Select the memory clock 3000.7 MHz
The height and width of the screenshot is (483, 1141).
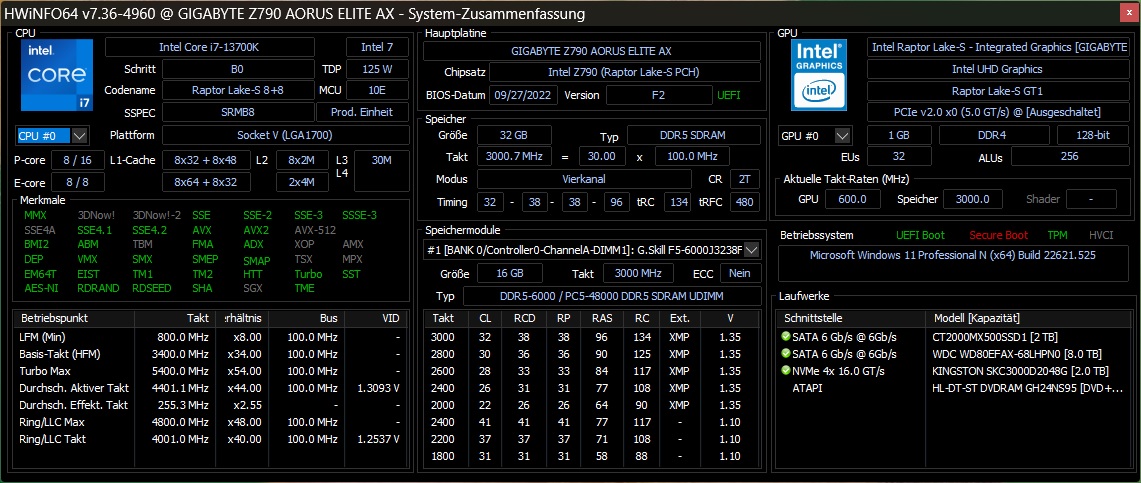pyautogui.click(x=514, y=157)
